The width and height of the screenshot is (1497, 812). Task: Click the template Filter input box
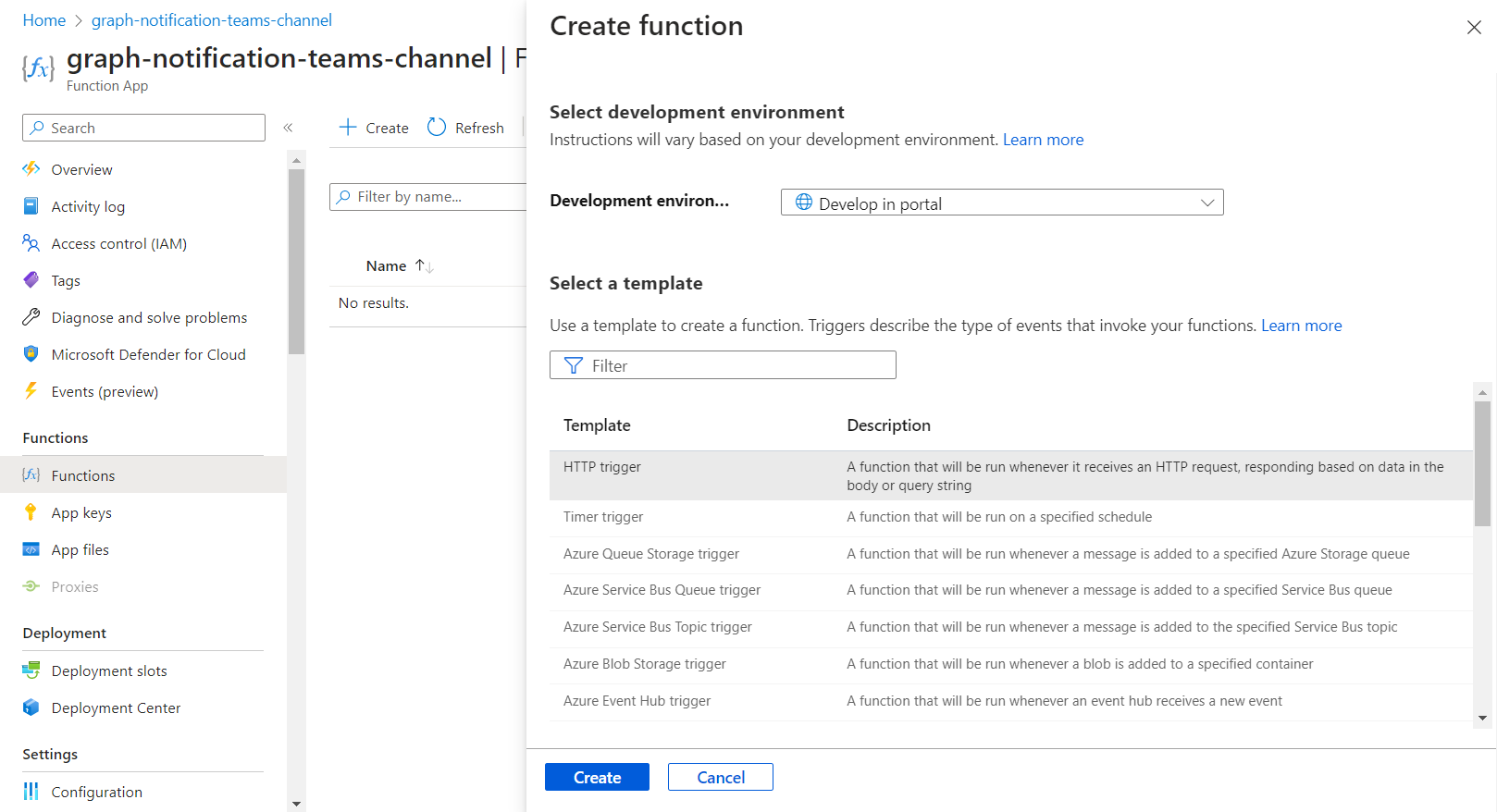coord(723,365)
